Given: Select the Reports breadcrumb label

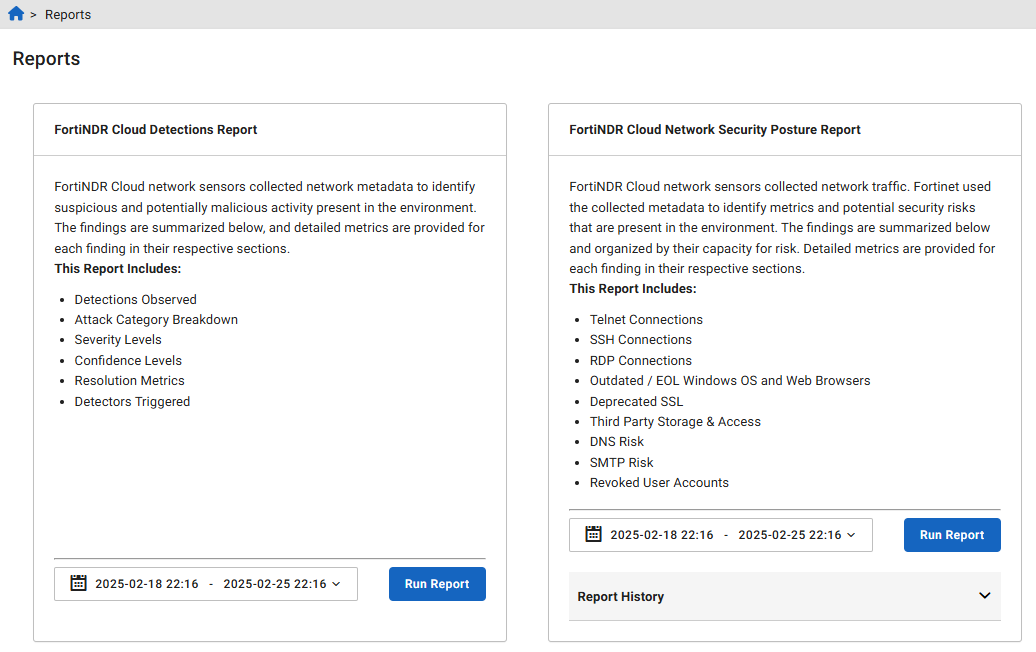Looking at the screenshot, I should pyautogui.click(x=68, y=14).
